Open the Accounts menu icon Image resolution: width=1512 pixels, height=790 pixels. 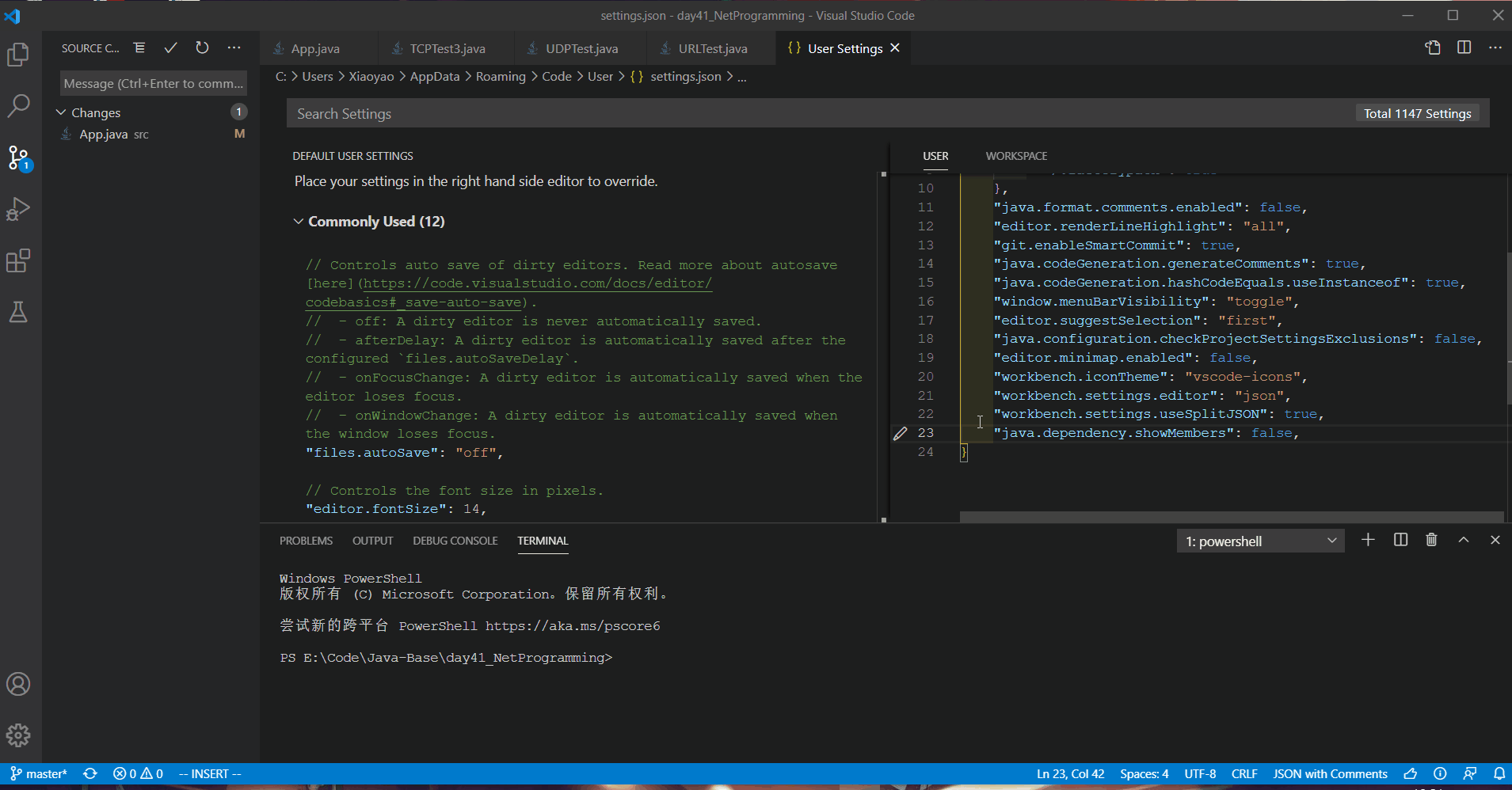click(18, 684)
